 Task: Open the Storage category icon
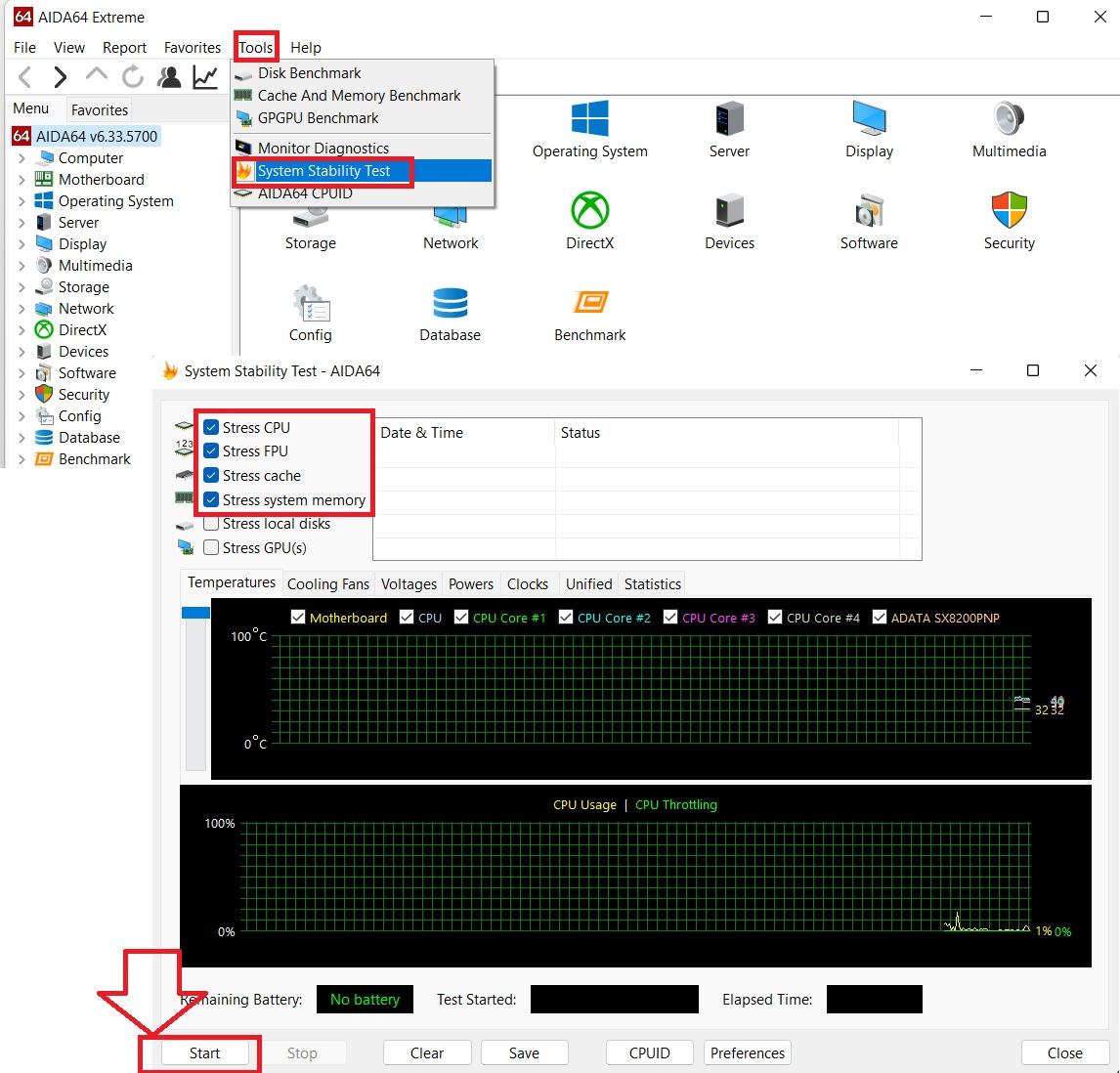tap(311, 217)
